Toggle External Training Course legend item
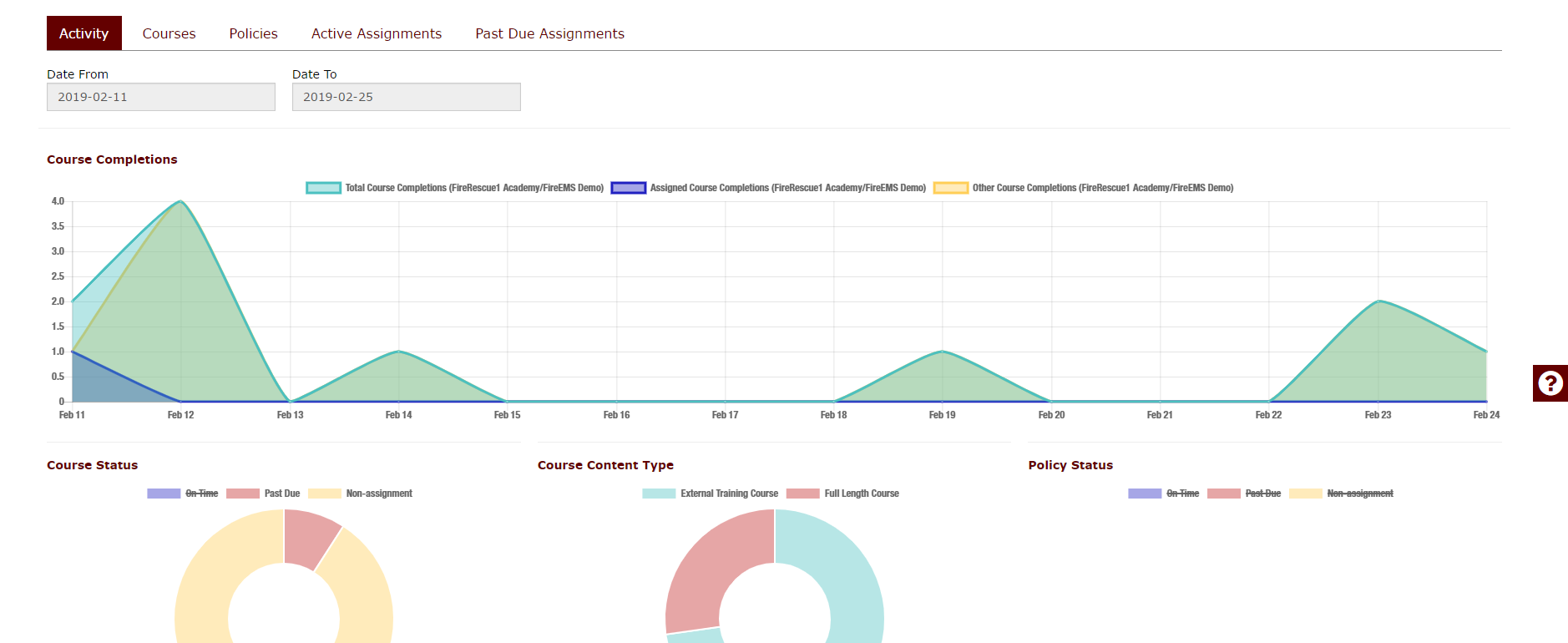1568x643 pixels. pyautogui.click(x=711, y=494)
